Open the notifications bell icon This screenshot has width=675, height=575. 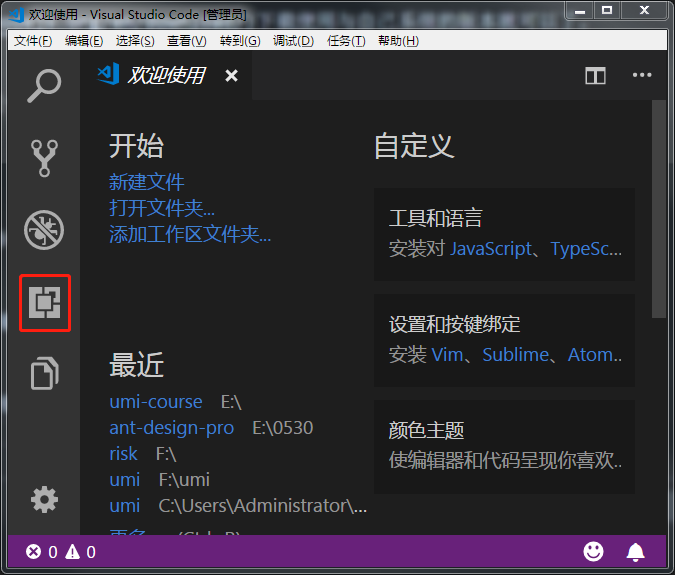coord(635,552)
